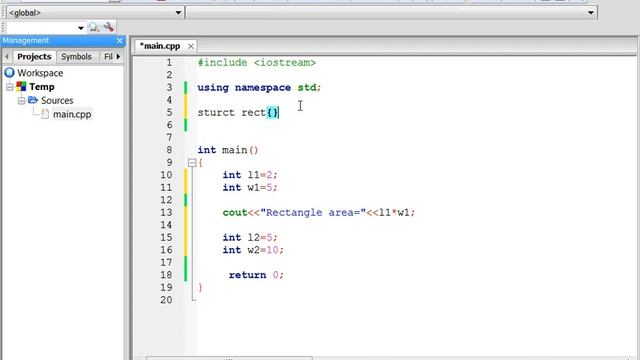Click the closing brace on line 19
Viewport: 640px width, 360px height.
pos(200,288)
